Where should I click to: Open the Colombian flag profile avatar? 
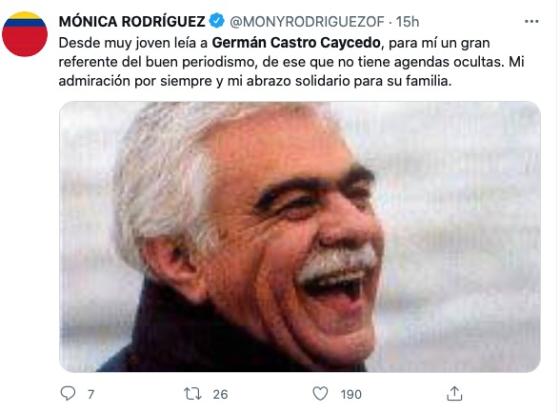[x=25, y=34]
